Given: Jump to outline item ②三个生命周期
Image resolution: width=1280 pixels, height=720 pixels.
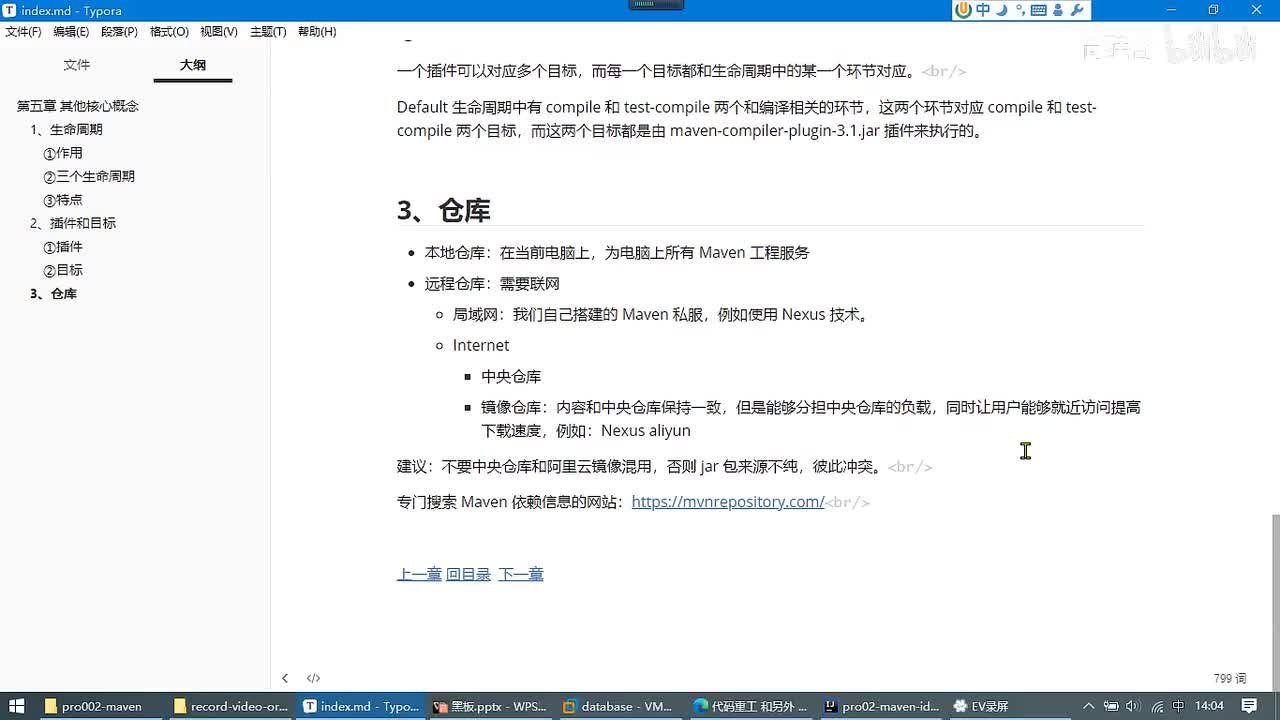Looking at the screenshot, I should click(89, 176).
